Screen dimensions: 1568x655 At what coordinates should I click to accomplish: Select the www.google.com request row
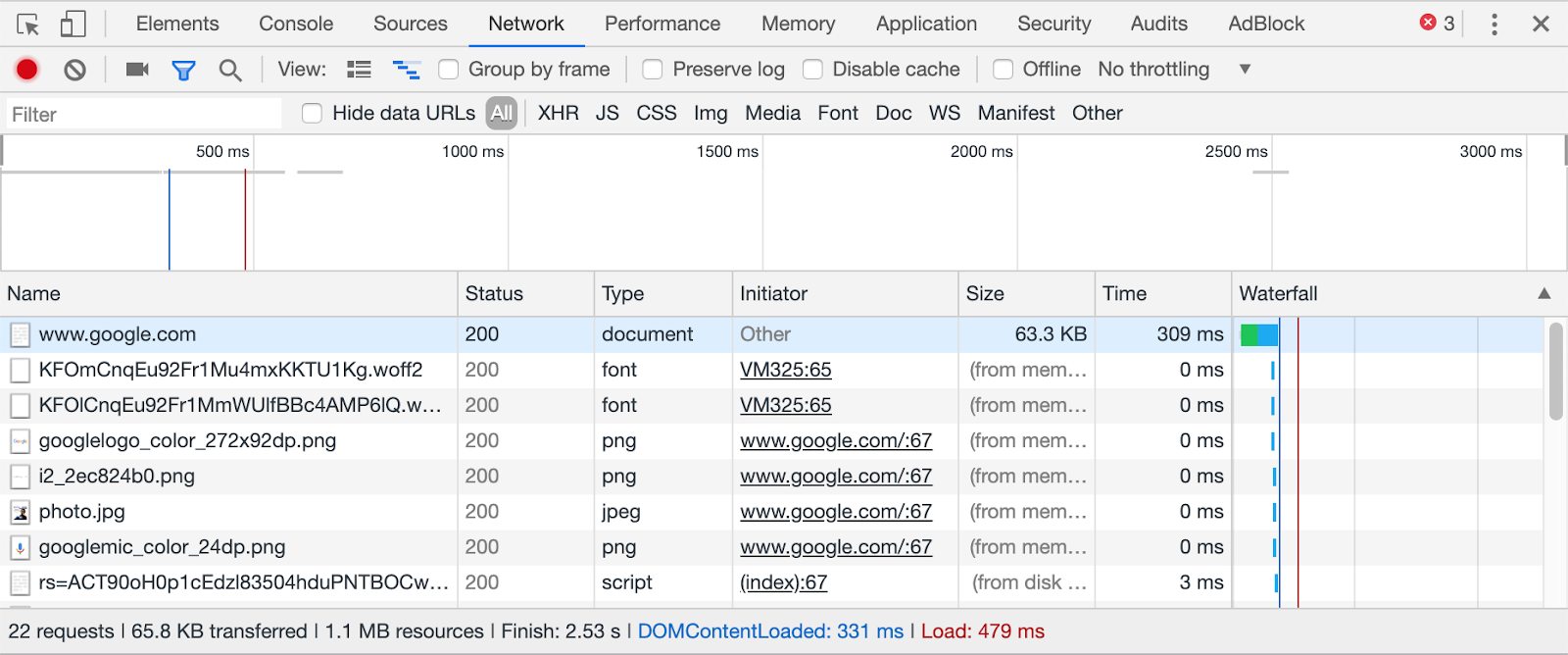click(772, 335)
